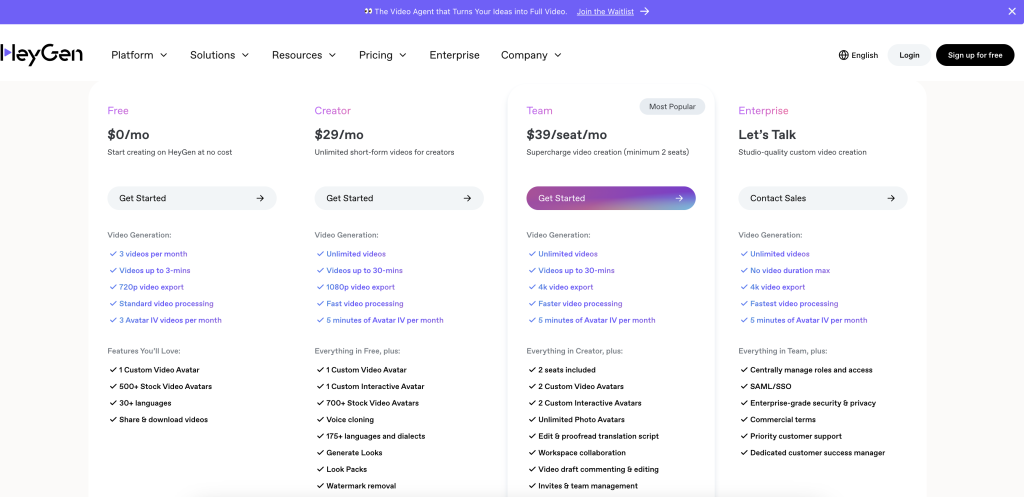Dismiss the top announcement banner
This screenshot has width=1024, height=497.
pos(1012,12)
